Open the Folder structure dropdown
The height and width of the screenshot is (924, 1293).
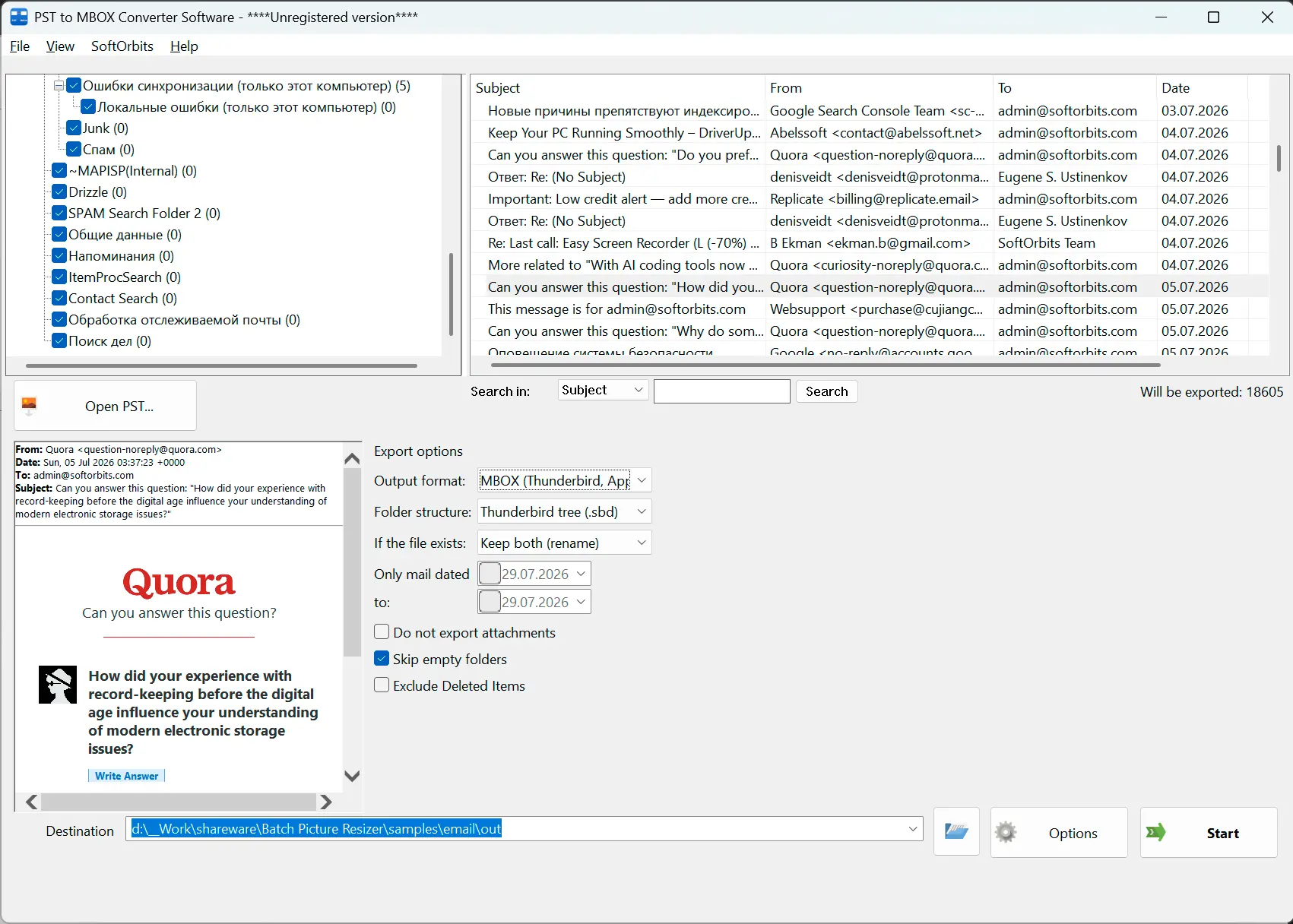click(642, 511)
